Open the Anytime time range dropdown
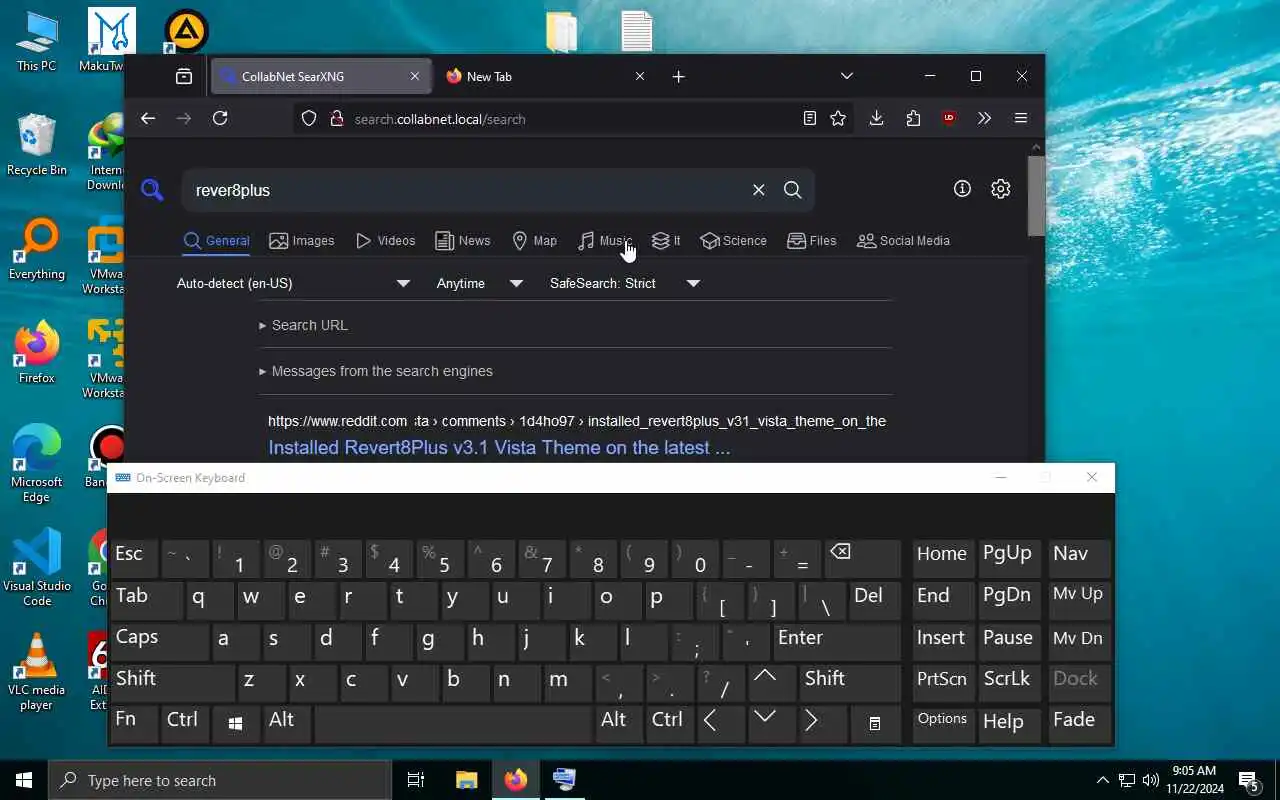Image resolution: width=1280 pixels, height=800 pixels. pyautogui.click(x=480, y=283)
